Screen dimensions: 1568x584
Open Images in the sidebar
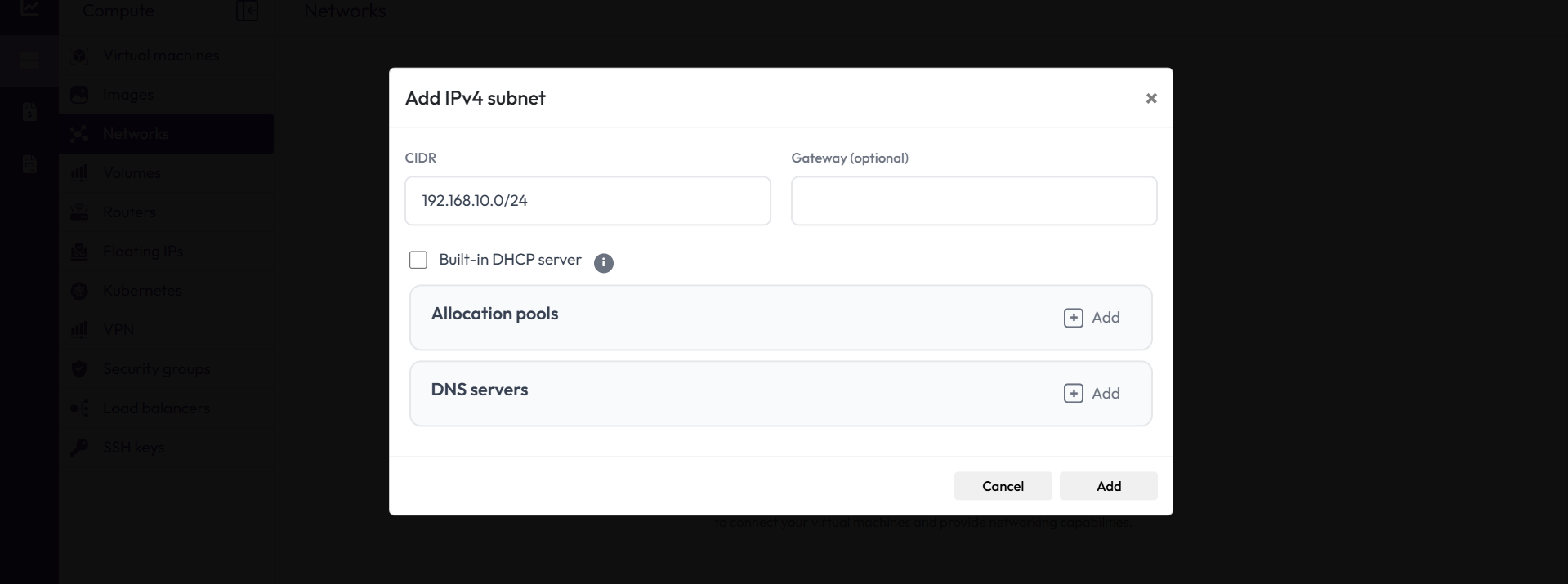(x=128, y=95)
